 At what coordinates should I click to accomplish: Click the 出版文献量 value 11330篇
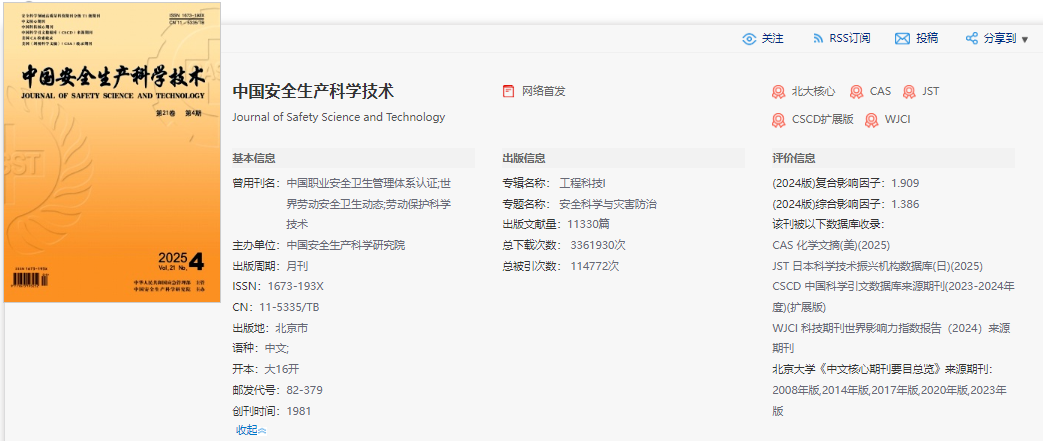pyautogui.click(x=589, y=224)
